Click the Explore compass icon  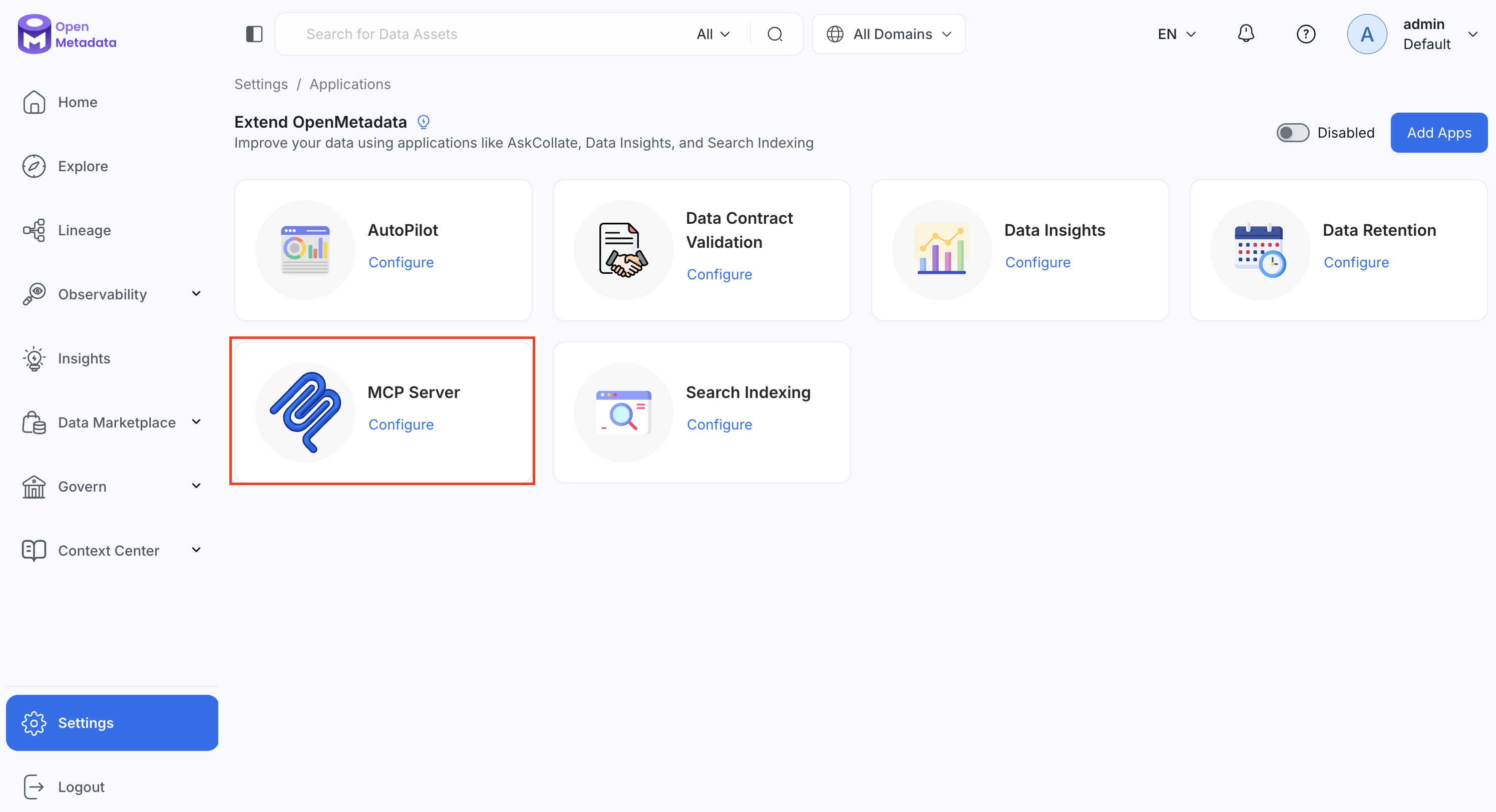[x=34, y=166]
